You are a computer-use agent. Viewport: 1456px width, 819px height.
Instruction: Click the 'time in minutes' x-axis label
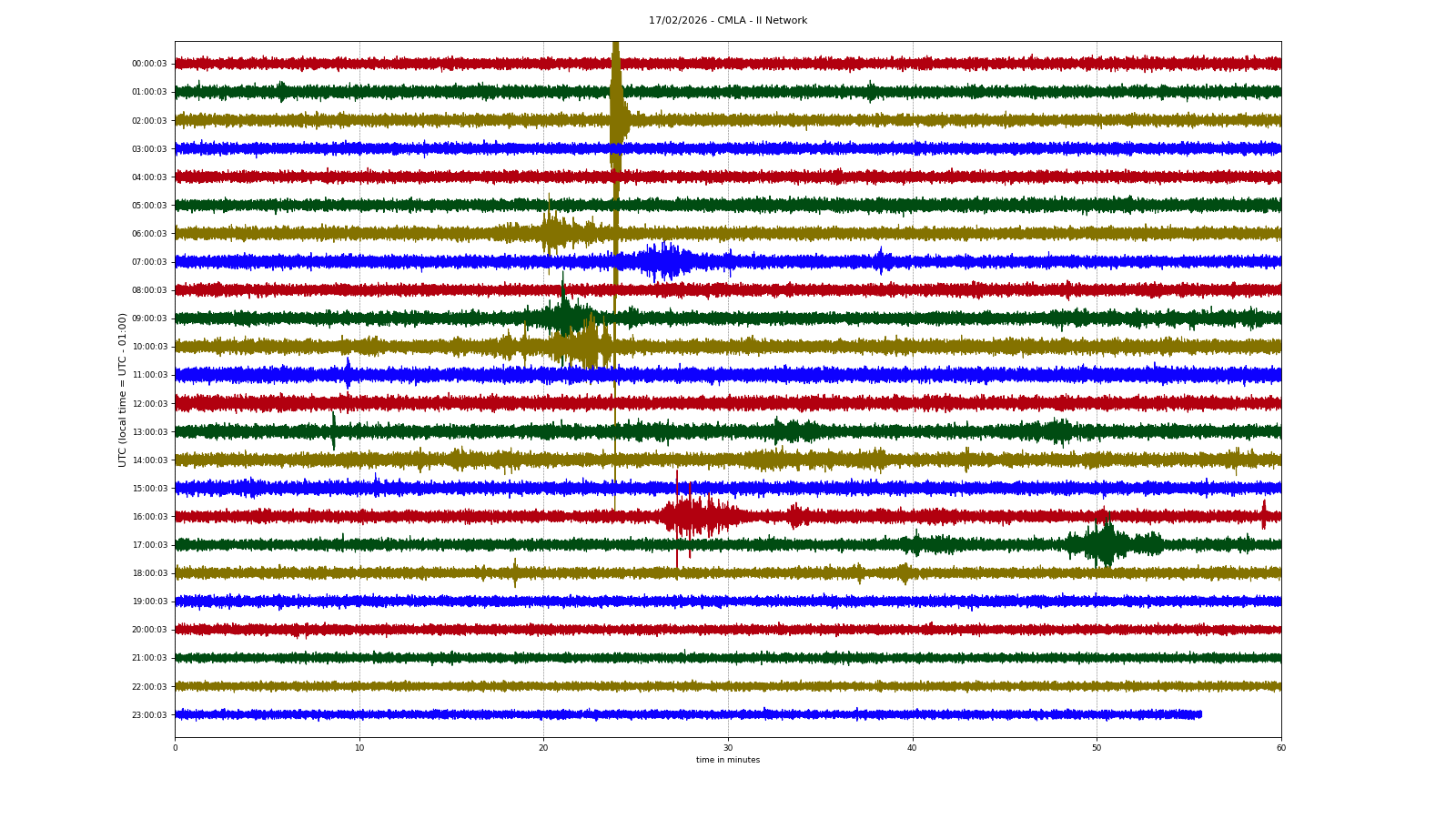(727, 760)
